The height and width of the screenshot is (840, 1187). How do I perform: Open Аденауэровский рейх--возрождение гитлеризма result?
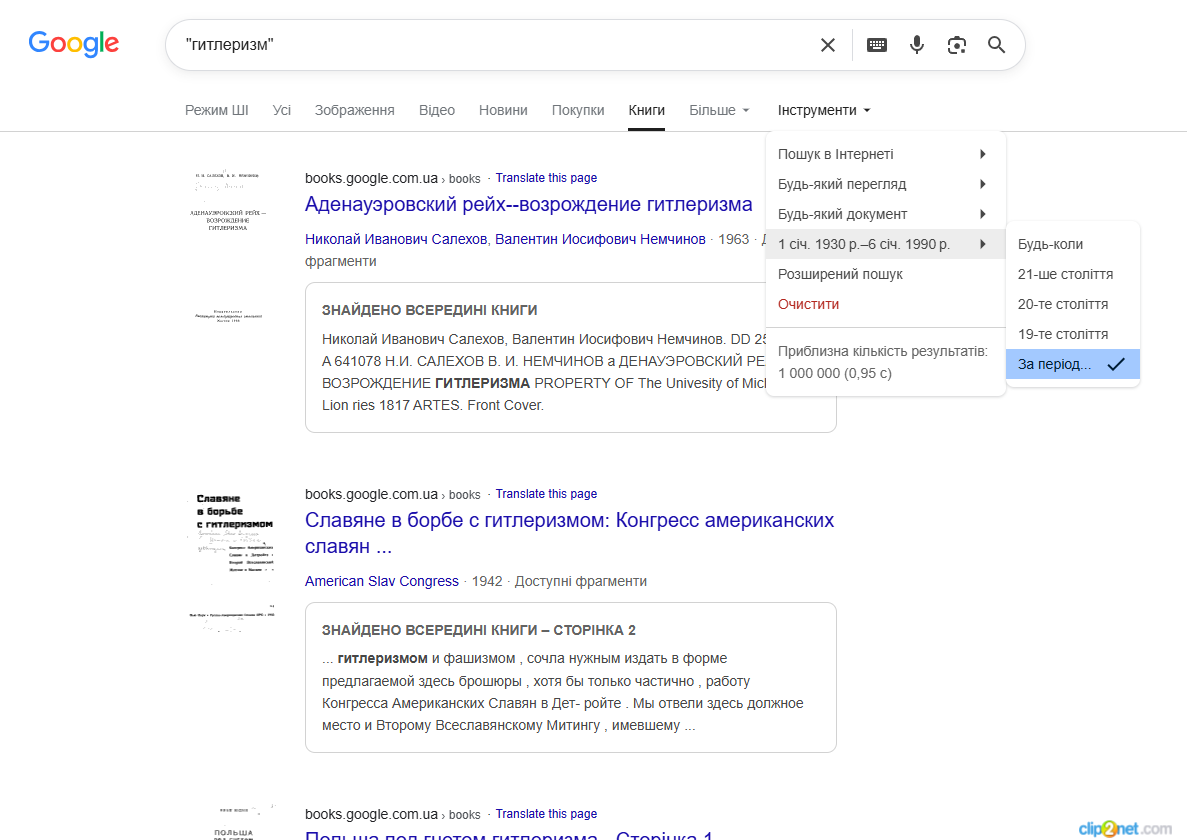click(x=528, y=204)
